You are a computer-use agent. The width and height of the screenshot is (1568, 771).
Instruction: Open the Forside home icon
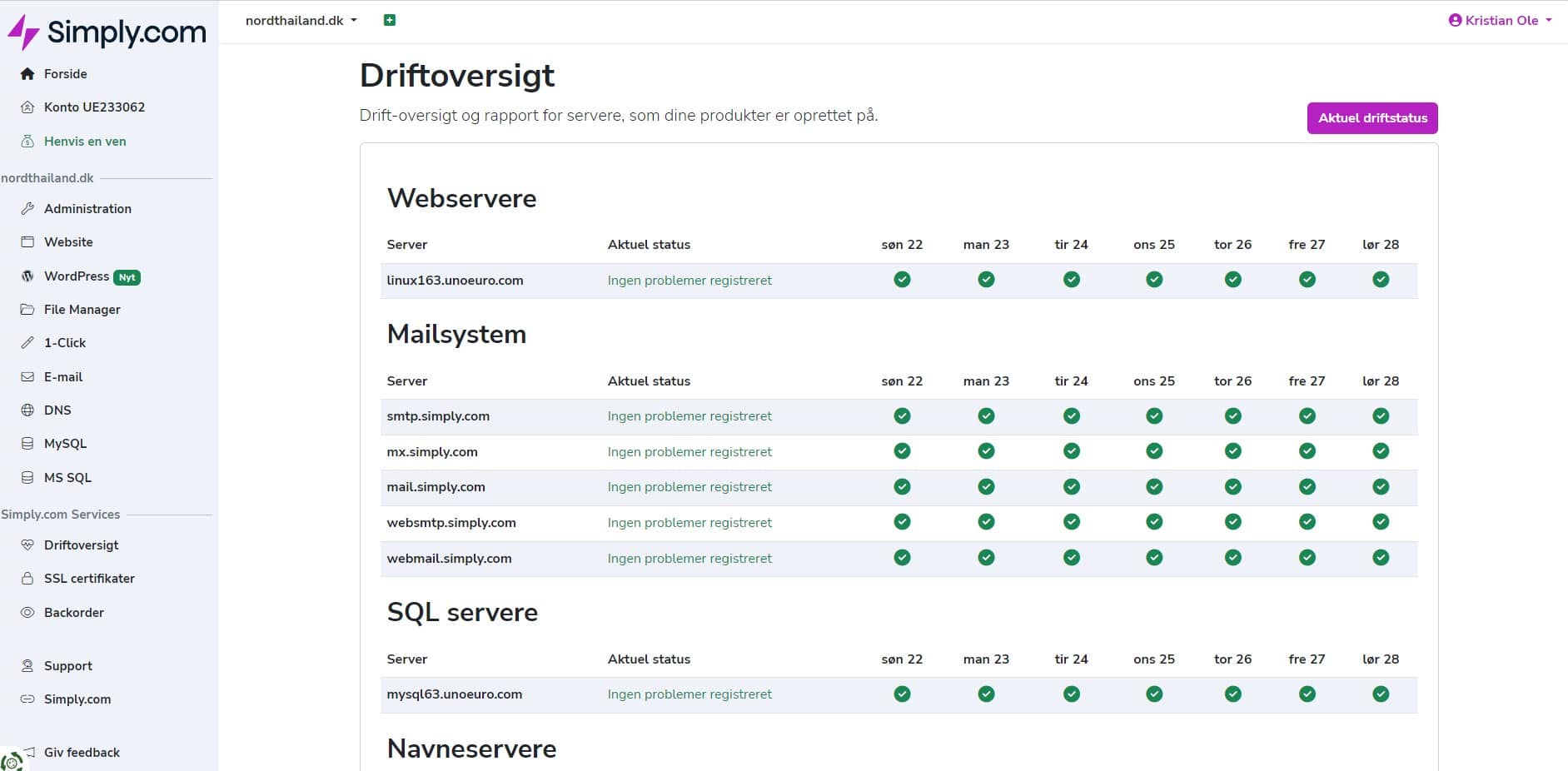click(x=27, y=73)
